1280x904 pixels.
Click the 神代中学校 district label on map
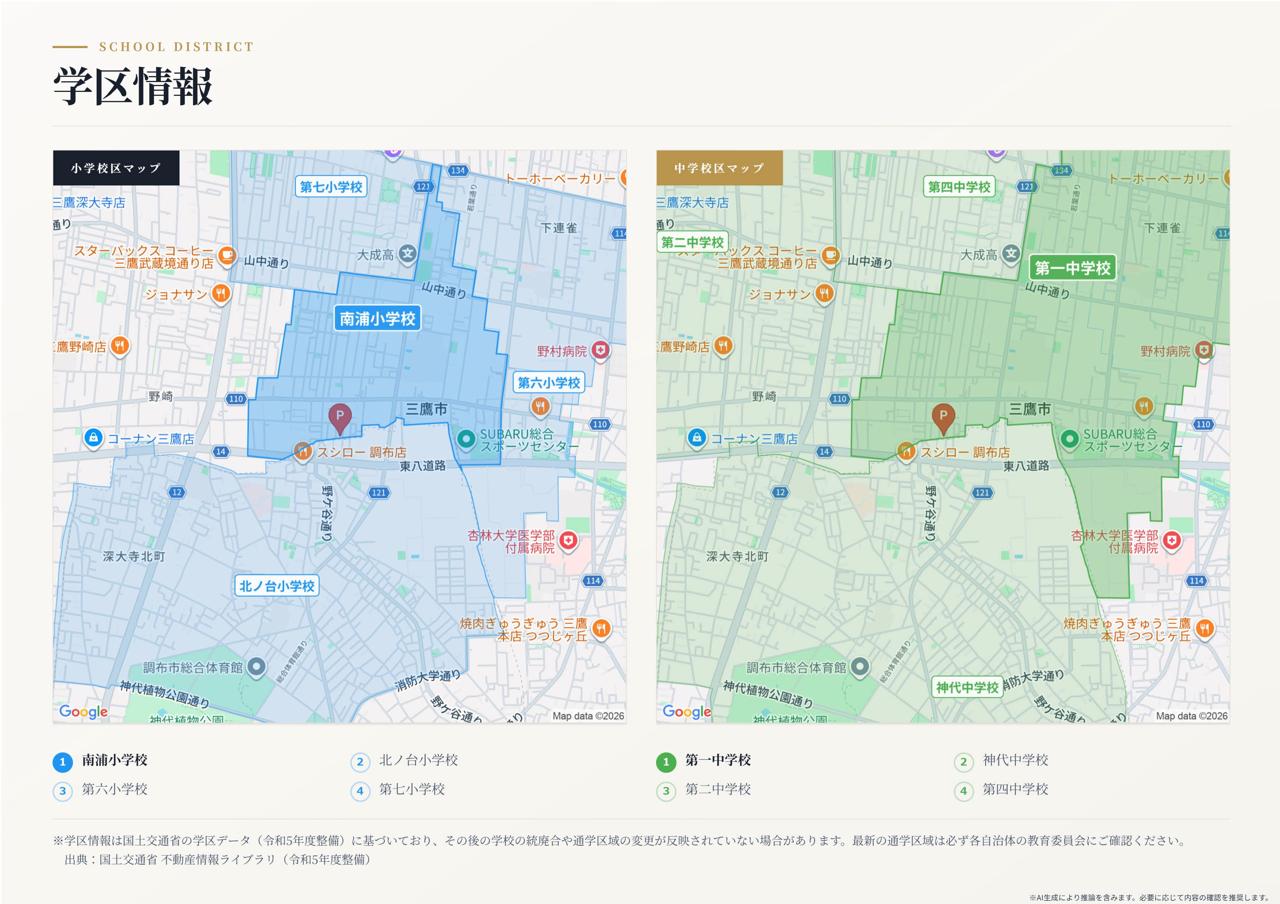point(967,687)
